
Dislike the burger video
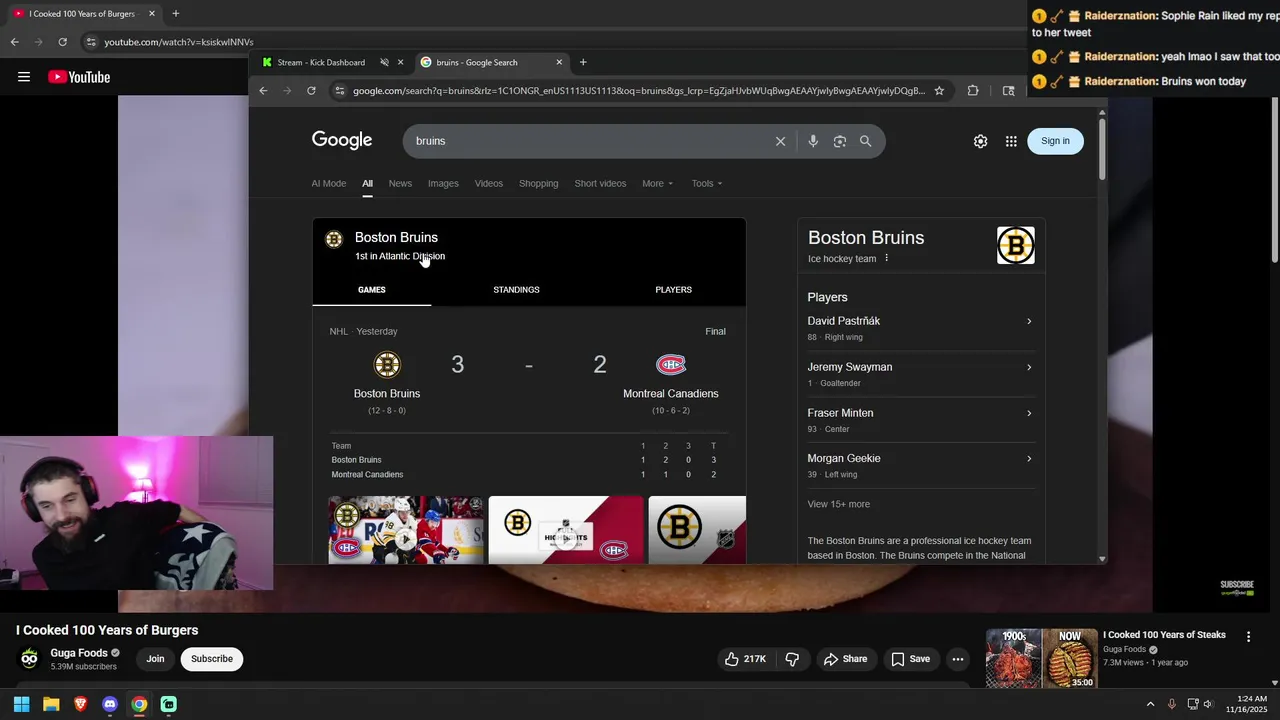coord(792,659)
